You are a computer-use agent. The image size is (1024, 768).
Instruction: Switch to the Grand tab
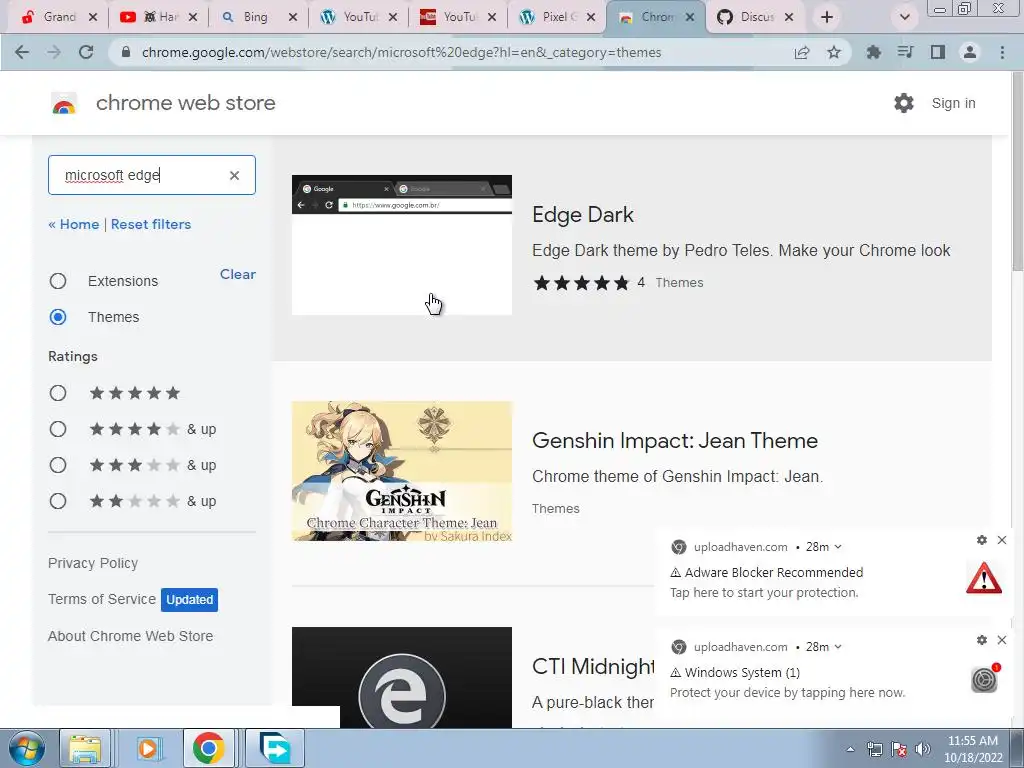59,17
